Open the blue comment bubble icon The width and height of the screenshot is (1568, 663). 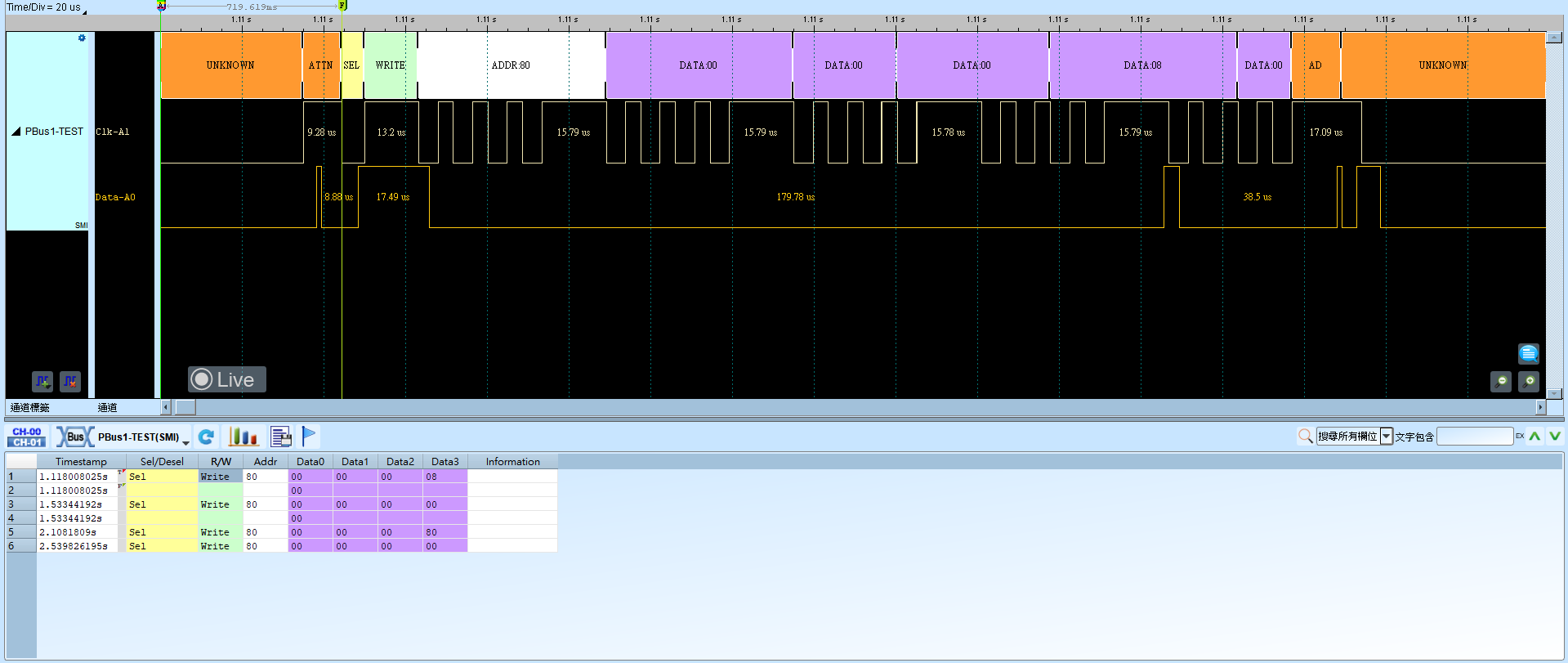(1529, 353)
